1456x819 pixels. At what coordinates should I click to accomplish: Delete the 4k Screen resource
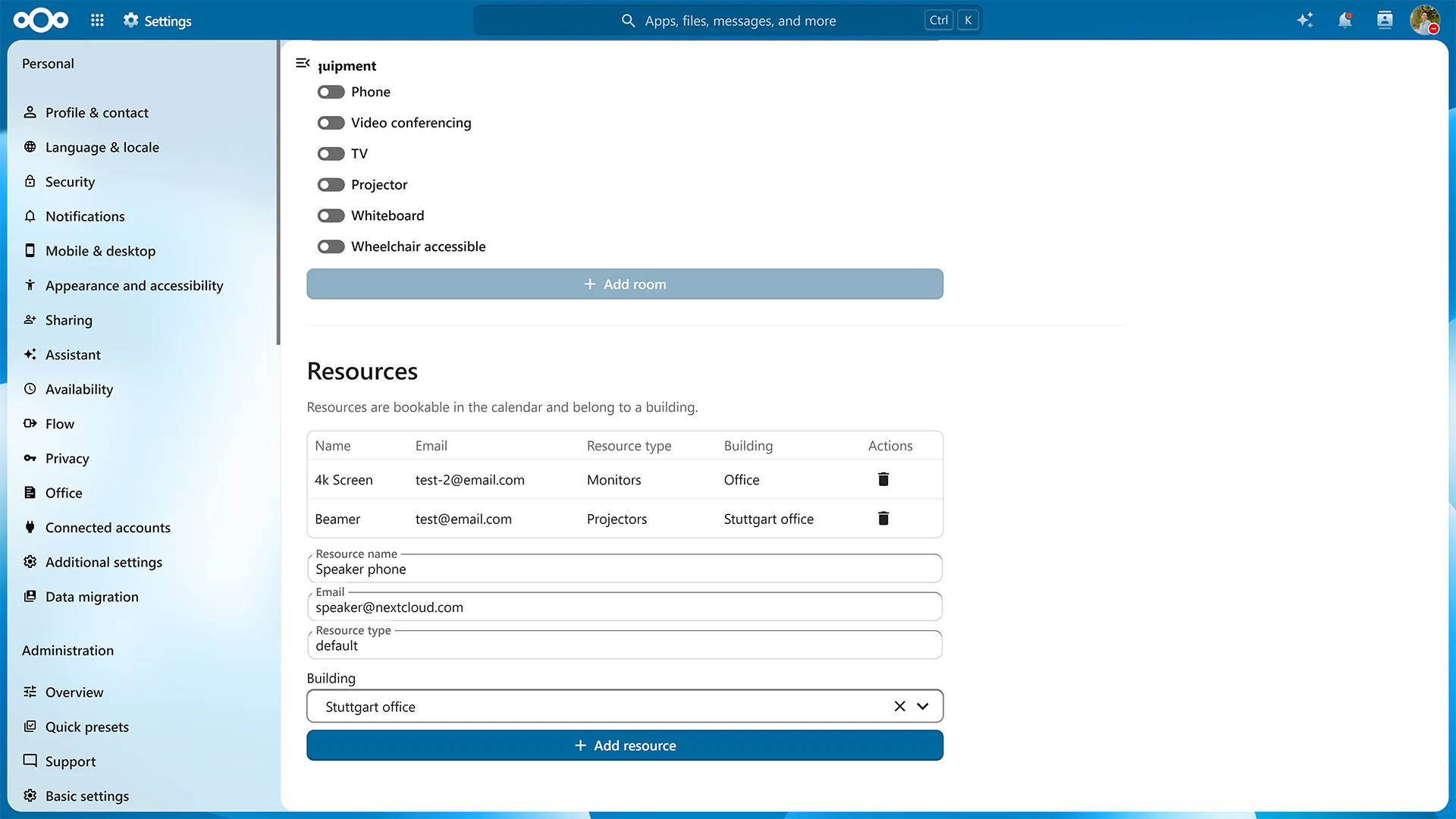tap(883, 479)
